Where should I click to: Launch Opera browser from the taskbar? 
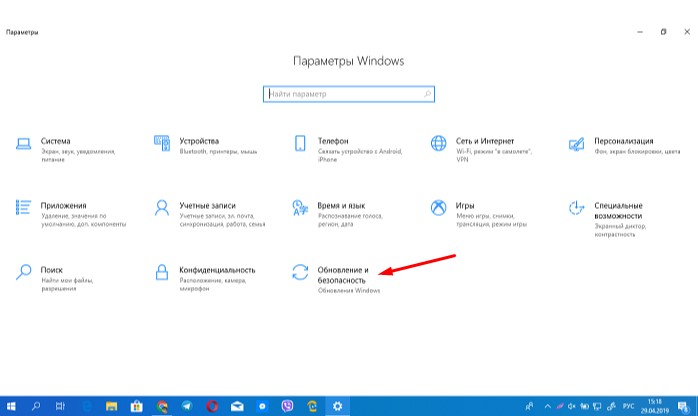(212, 406)
